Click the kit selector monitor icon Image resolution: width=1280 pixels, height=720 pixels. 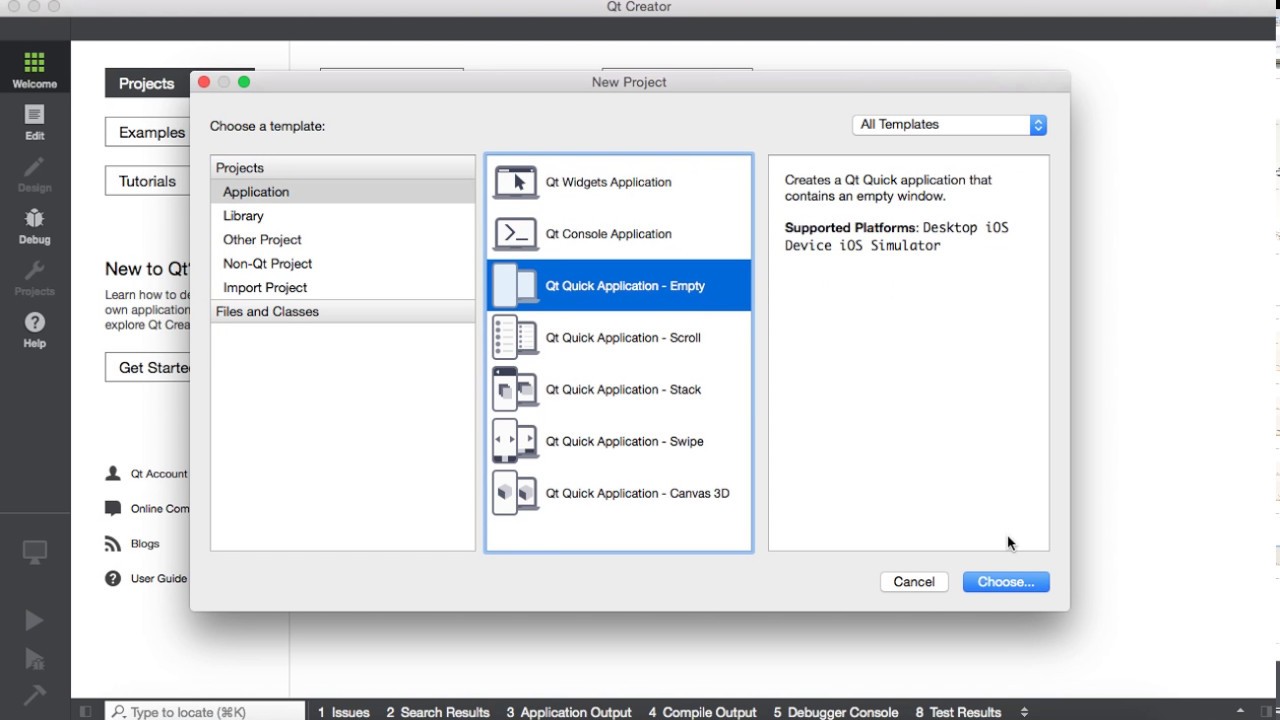35,552
